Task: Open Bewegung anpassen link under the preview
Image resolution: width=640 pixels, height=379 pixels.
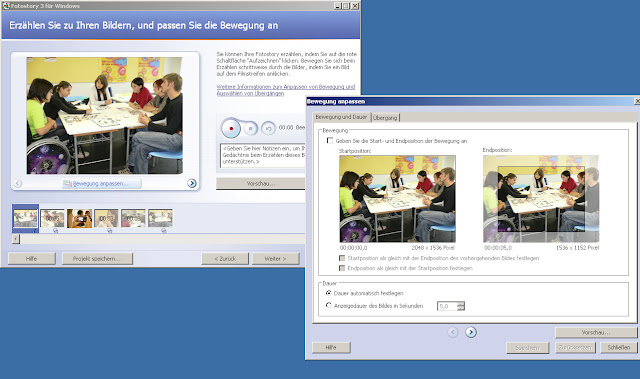Action: [x=102, y=184]
